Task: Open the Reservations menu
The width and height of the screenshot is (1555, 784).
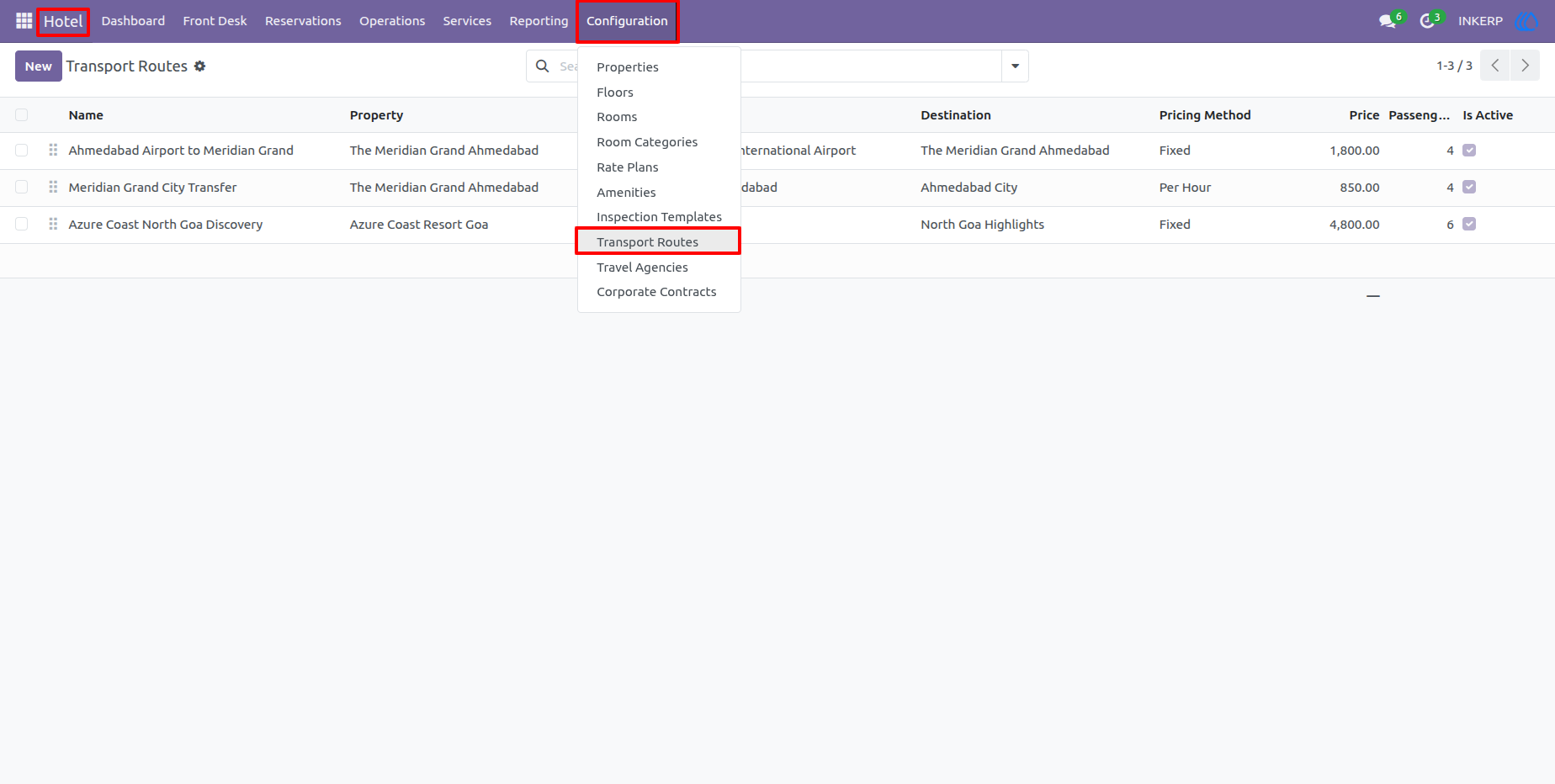Action: point(303,21)
